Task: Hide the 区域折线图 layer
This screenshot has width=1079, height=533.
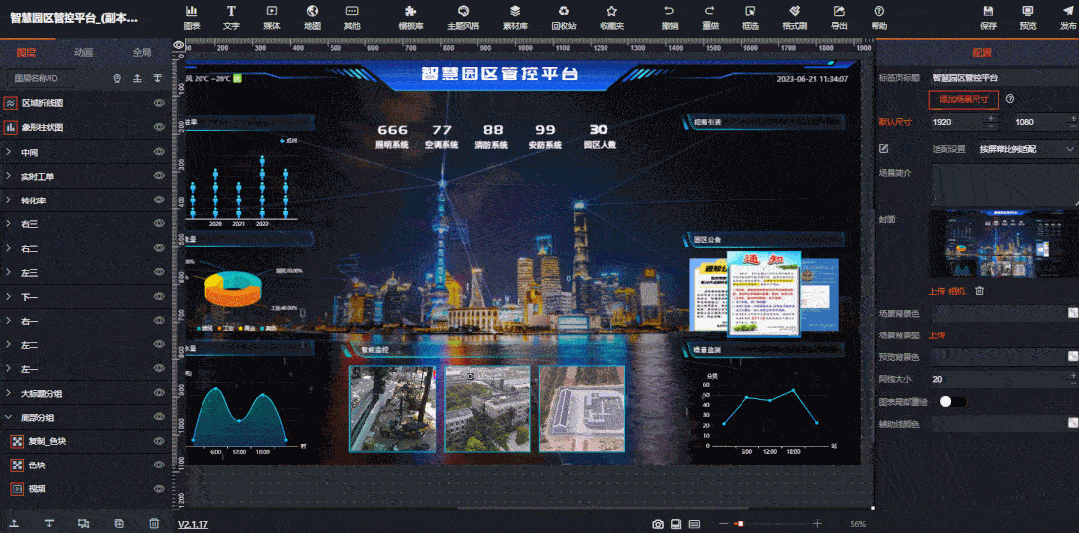Action: click(x=159, y=103)
